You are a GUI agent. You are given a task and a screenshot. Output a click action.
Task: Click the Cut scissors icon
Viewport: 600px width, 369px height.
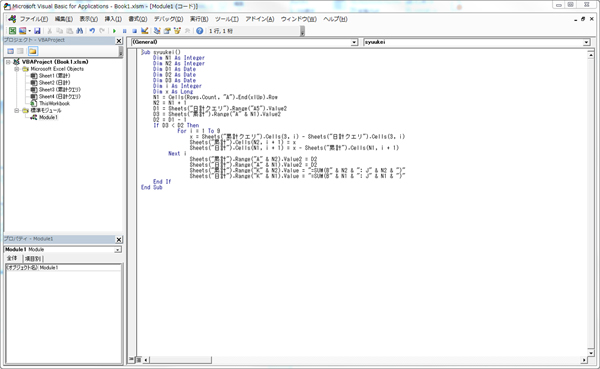49,31
